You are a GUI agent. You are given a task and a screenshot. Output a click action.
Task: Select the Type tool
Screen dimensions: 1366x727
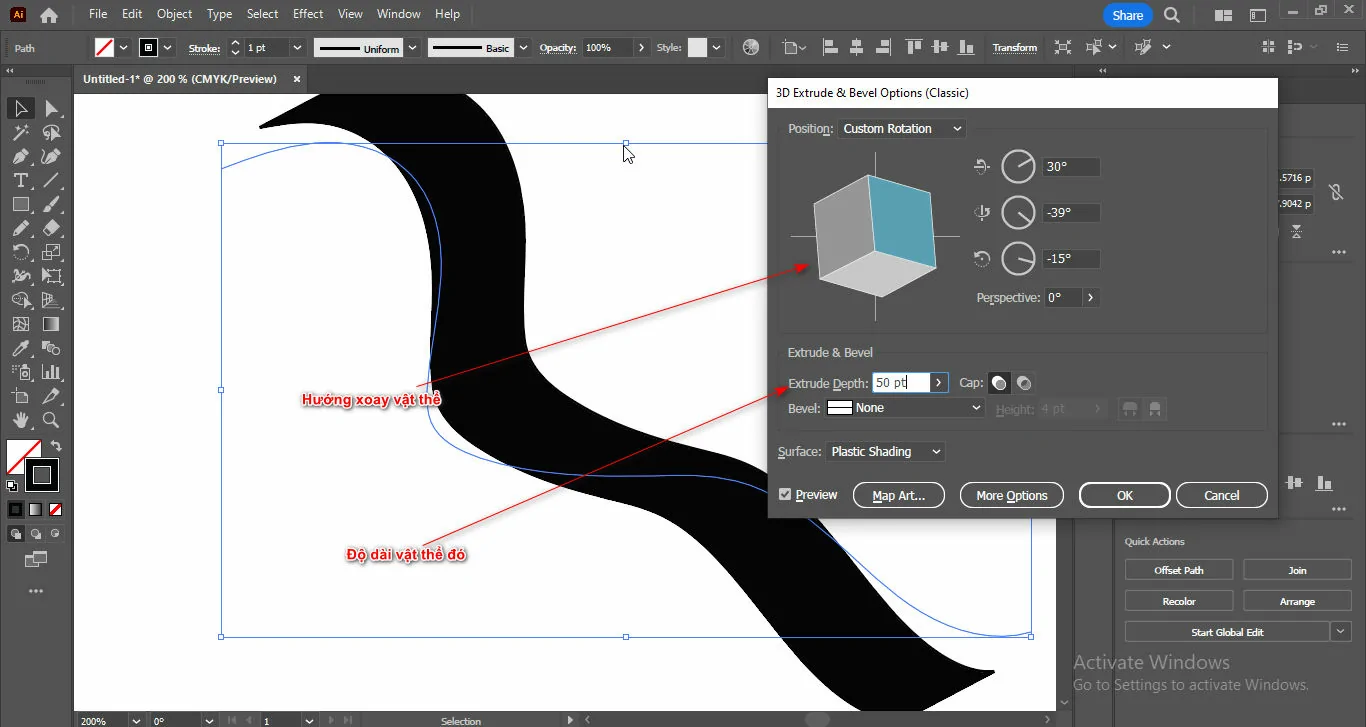tap(20, 181)
